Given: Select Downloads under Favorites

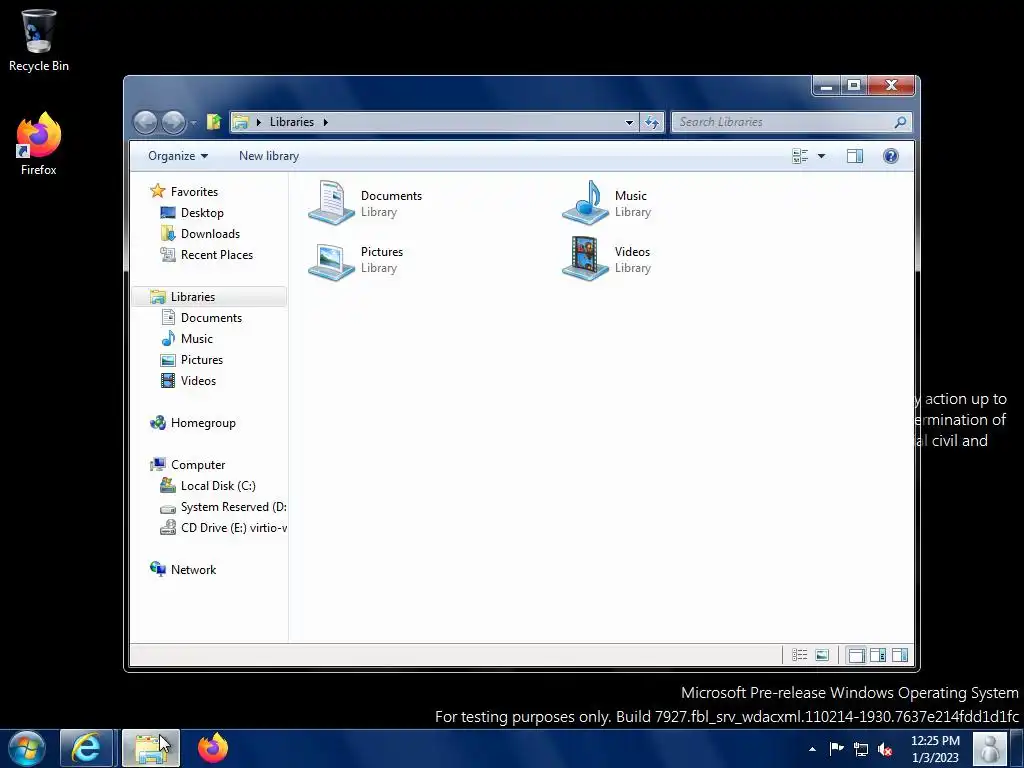Looking at the screenshot, I should pos(210,234).
